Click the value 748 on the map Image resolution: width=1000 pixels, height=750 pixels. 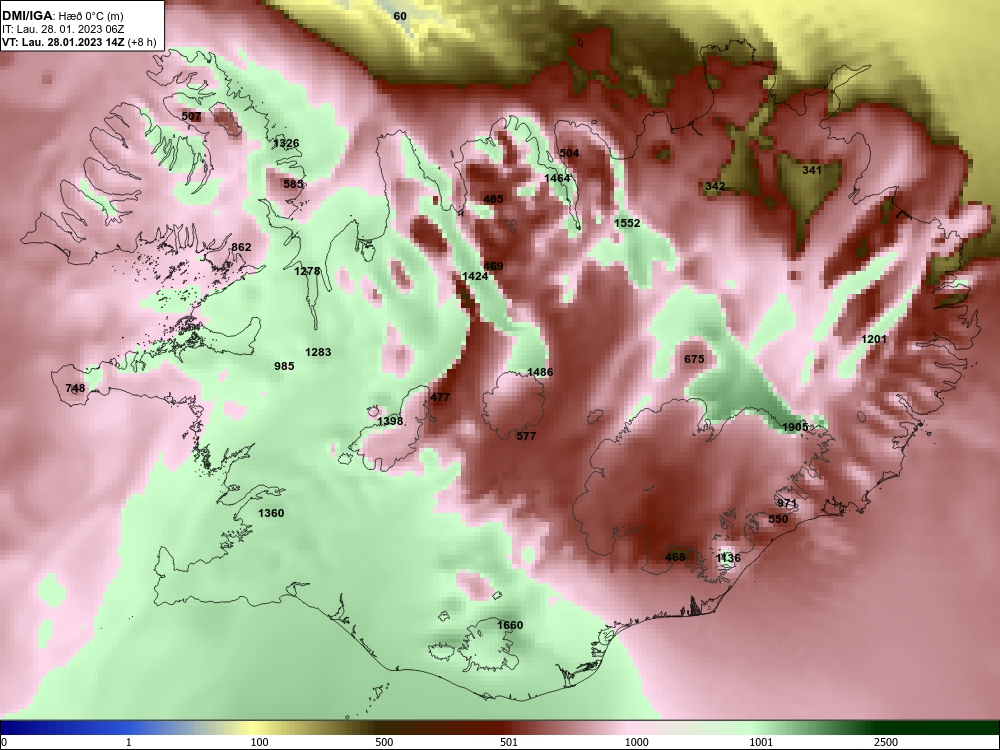(75, 388)
